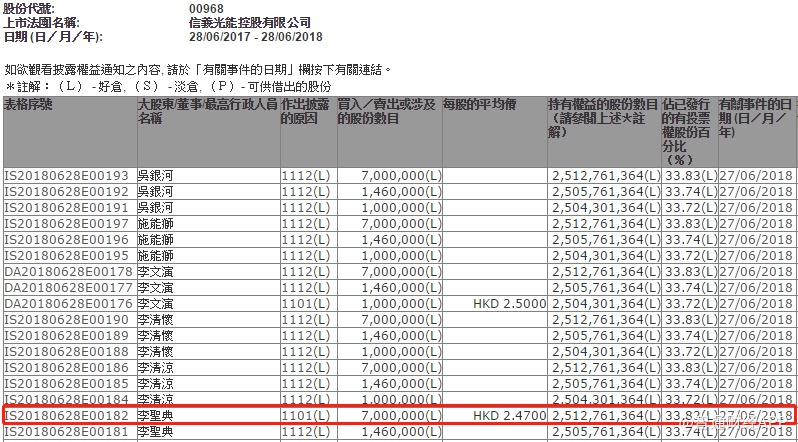798x442 pixels.
Task: Click percentage 33.74(L) in row IS20180628E00196
Action: pos(690,239)
